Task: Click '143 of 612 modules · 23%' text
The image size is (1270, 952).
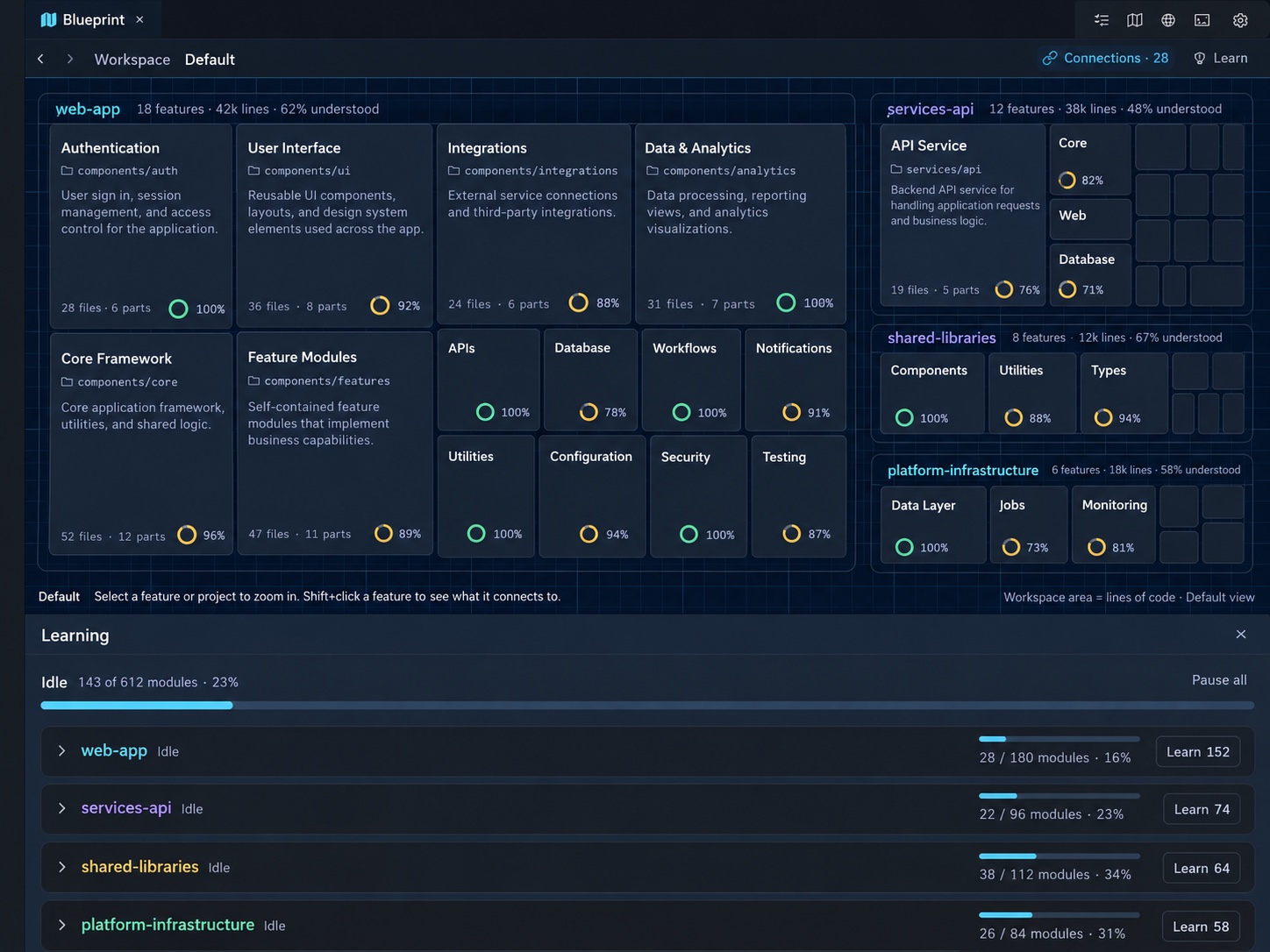Action: [x=158, y=682]
